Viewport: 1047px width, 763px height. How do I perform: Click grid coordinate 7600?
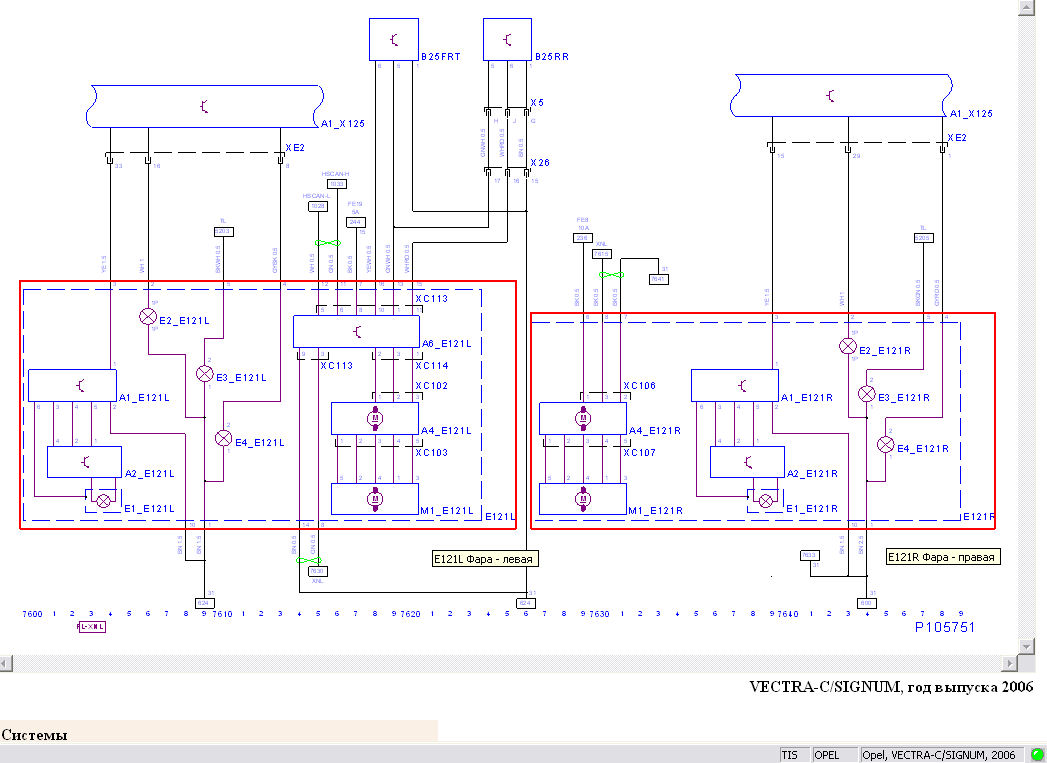tap(32, 613)
